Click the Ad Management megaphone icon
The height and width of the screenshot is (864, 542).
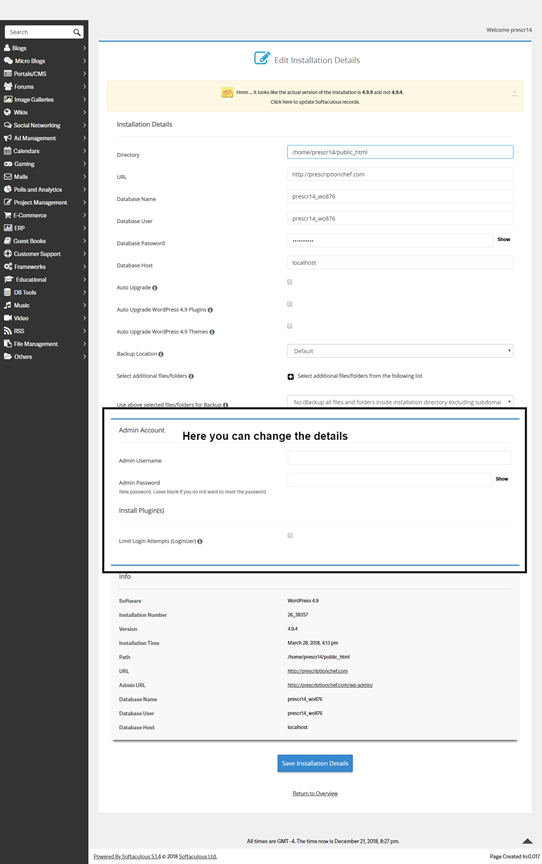8,138
